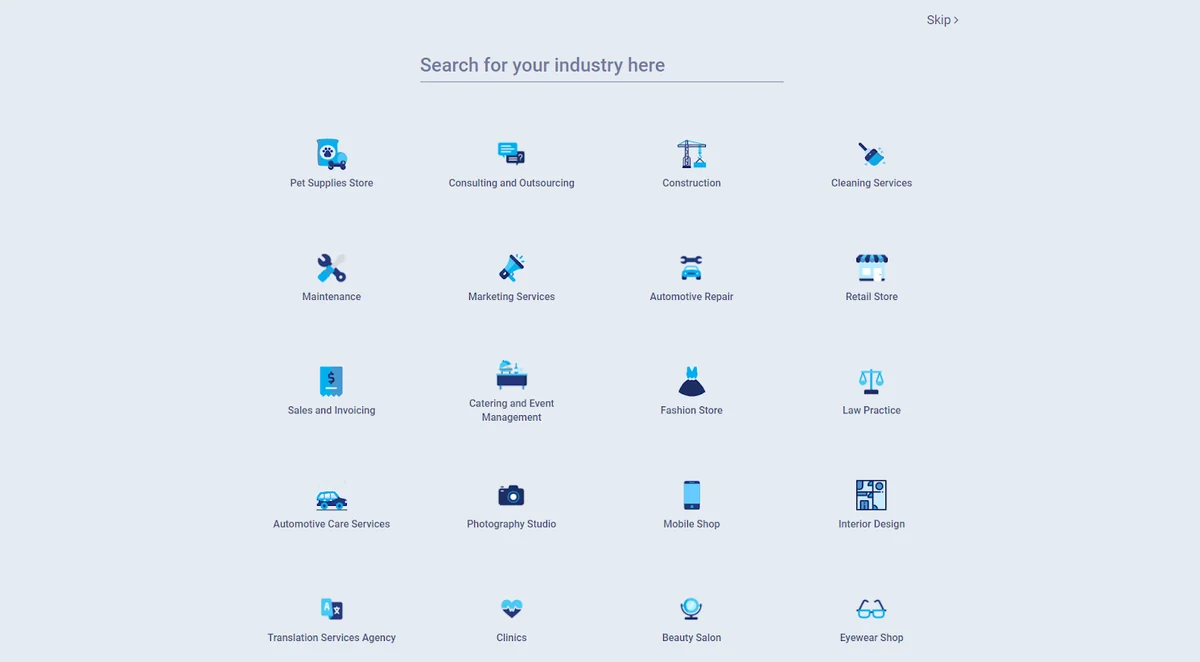This screenshot has width=1200, height=662.
Task: Pick the Catering and Event Management icon
Action: pos(512,375)
